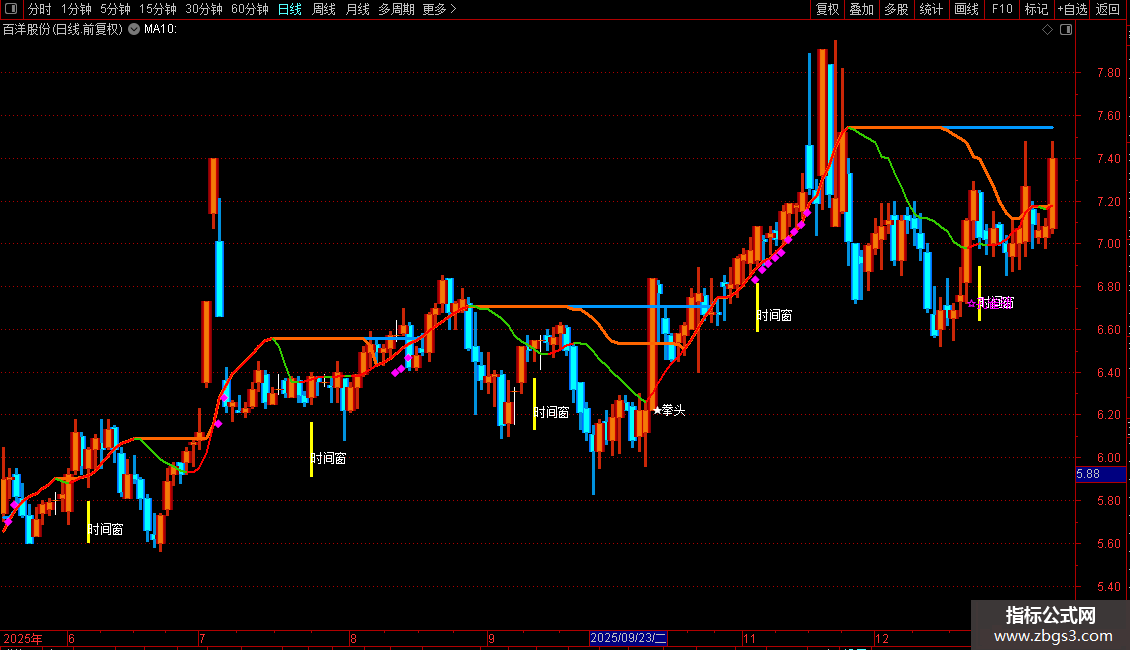Click the 6.00 price axis label
The image size is (1130, 650).
point(1108,458)
